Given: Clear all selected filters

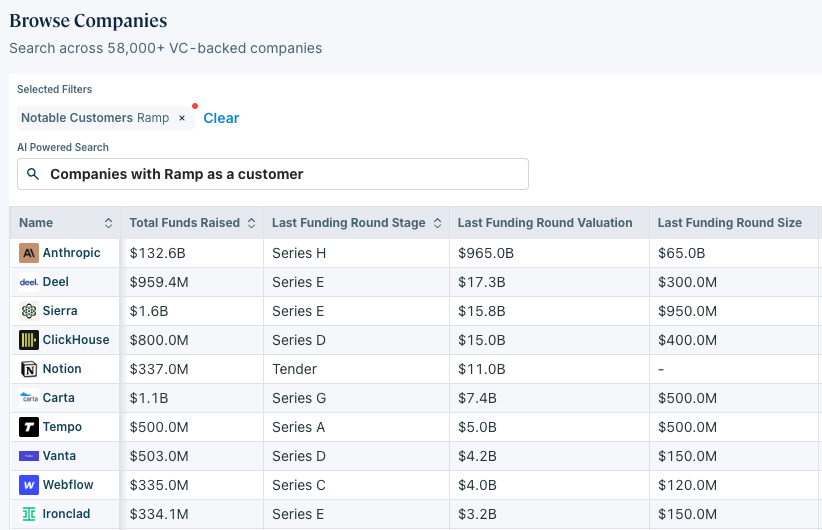Looking at the screenshot, I should tap(221, 118).
